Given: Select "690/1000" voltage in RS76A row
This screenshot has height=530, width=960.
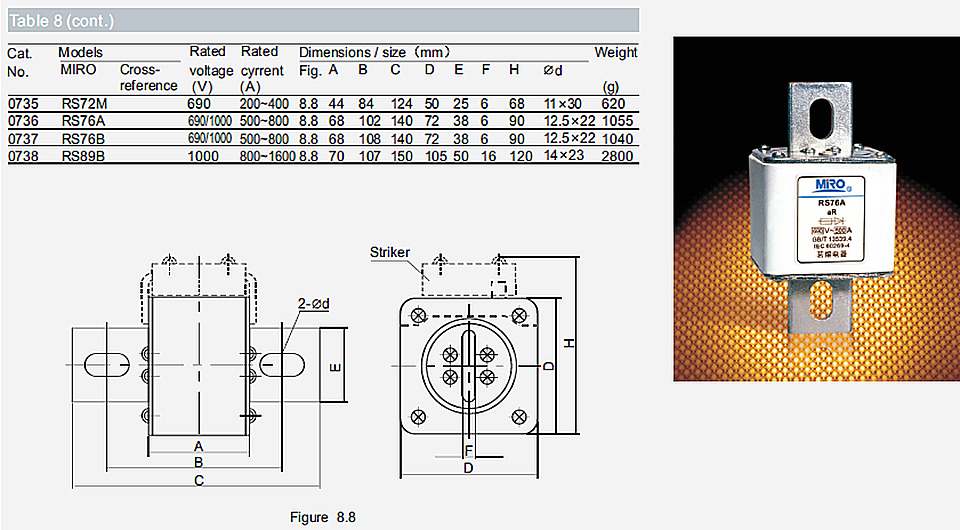Looking at the screenshot, I should pyautogui.click(x=210, y=121).
